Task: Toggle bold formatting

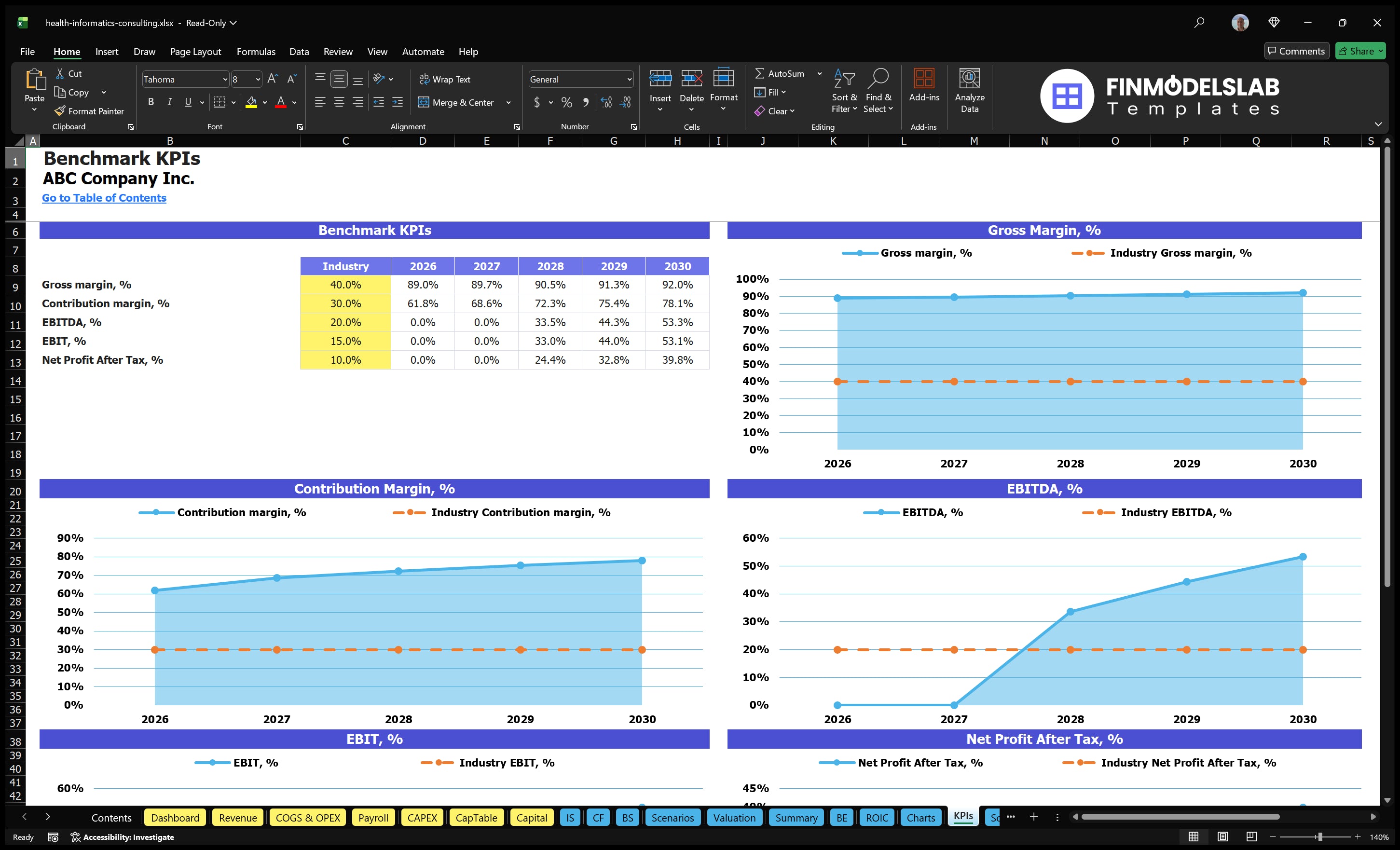Action: tap(151, 102)
